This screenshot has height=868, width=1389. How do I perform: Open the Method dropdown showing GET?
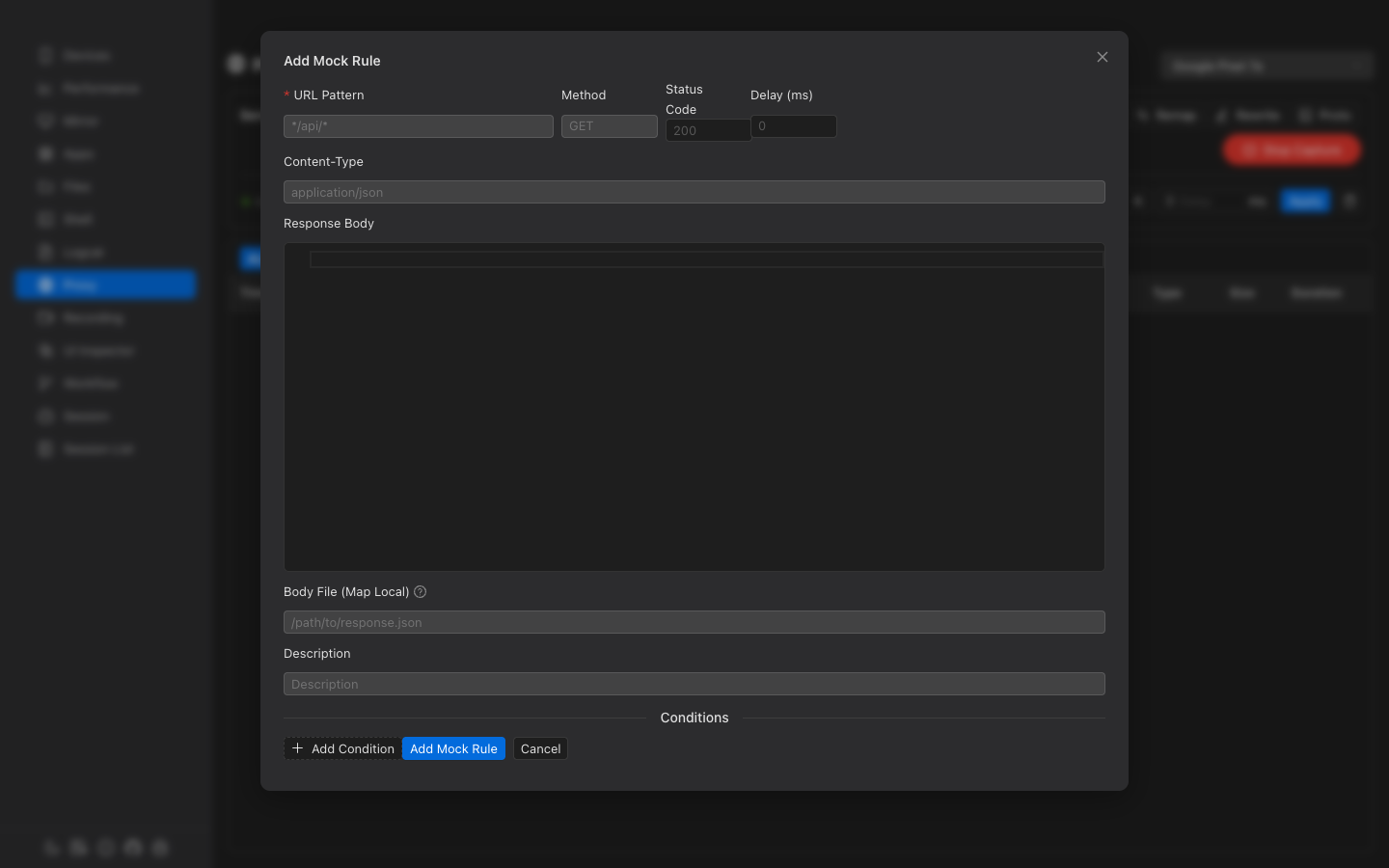609,125
